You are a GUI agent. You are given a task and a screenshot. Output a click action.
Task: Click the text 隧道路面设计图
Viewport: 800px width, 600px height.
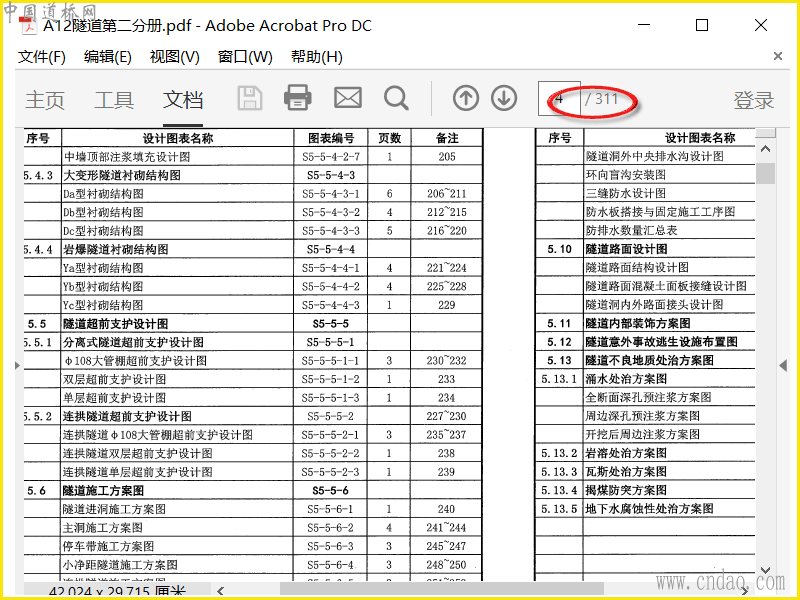click(627, 249)
